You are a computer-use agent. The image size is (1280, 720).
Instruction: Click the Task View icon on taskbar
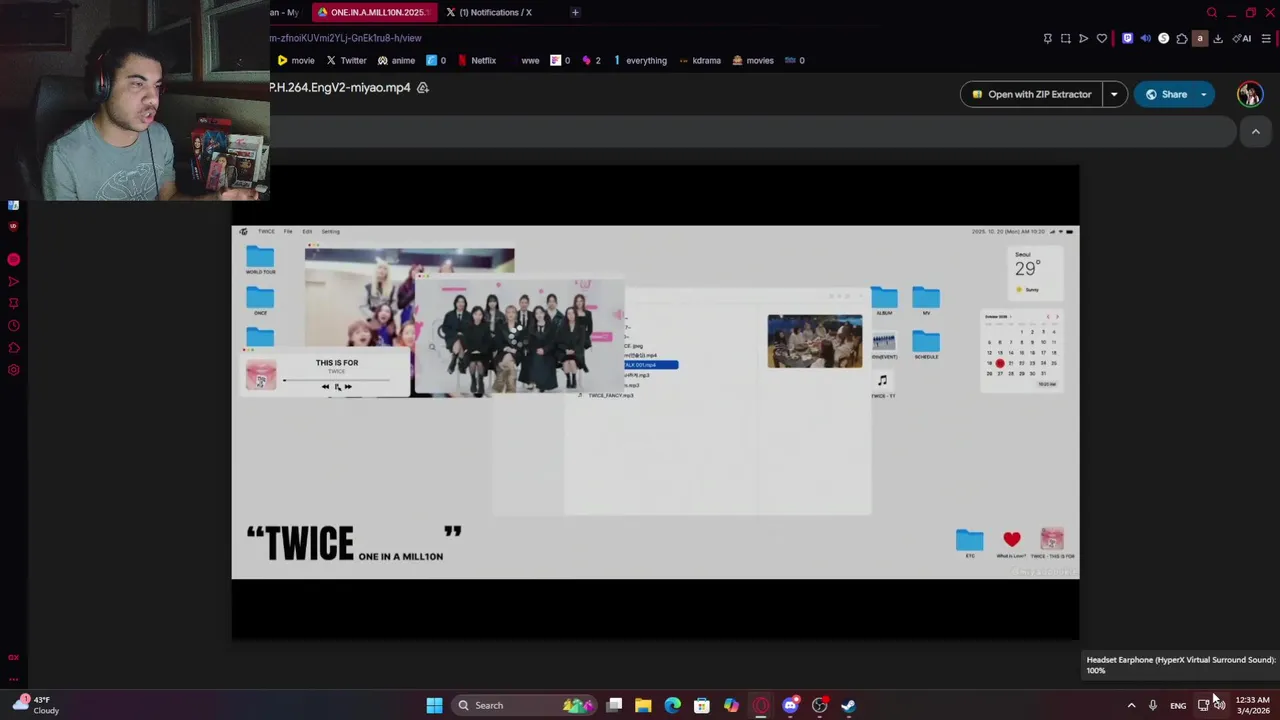coord(614,705)
